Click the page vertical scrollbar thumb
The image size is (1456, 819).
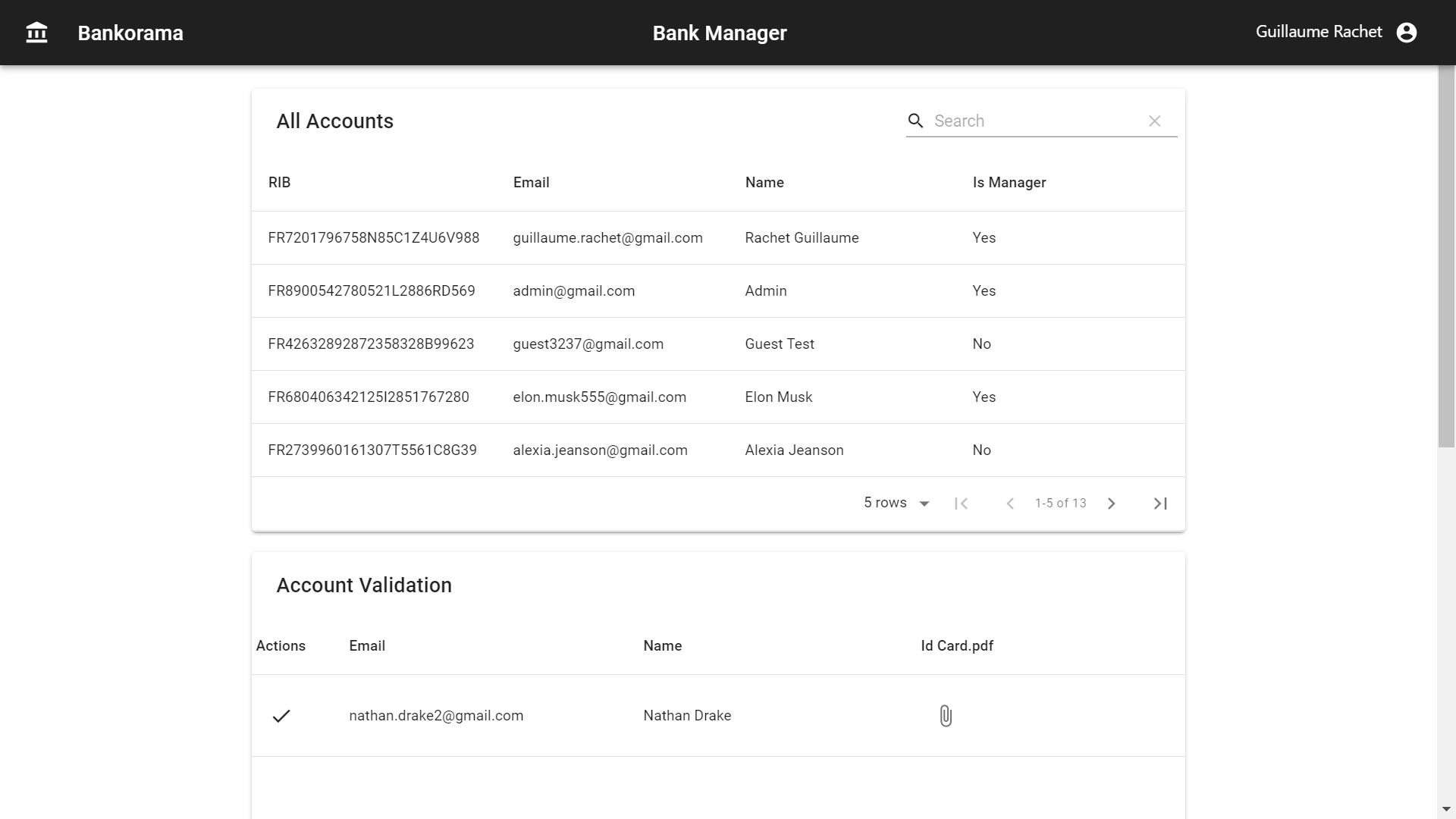point(1446,256)
